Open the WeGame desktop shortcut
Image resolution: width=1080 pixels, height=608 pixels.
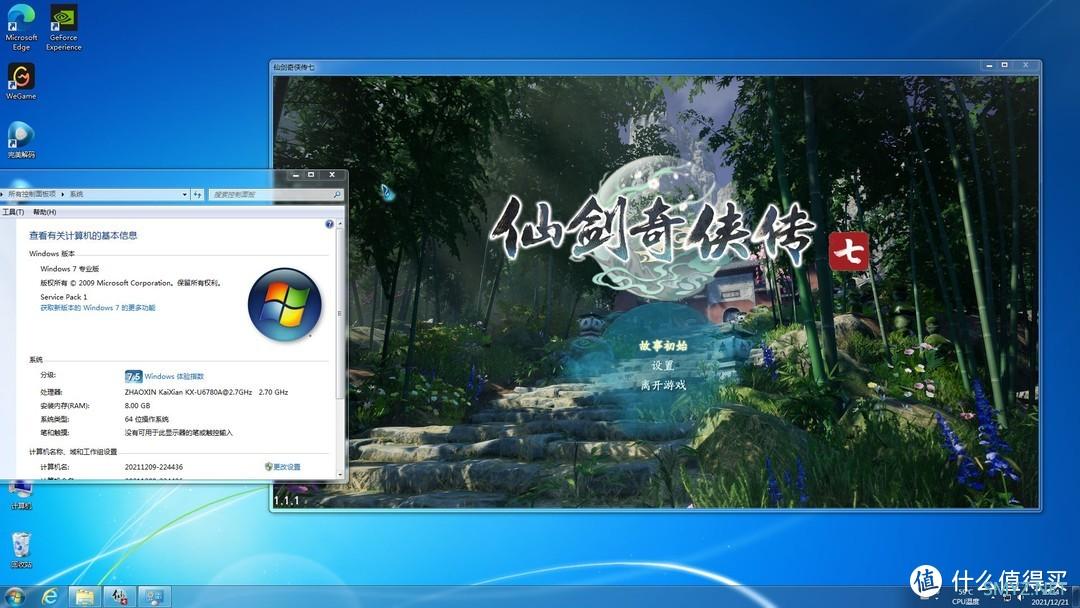[x=21, y=82]
